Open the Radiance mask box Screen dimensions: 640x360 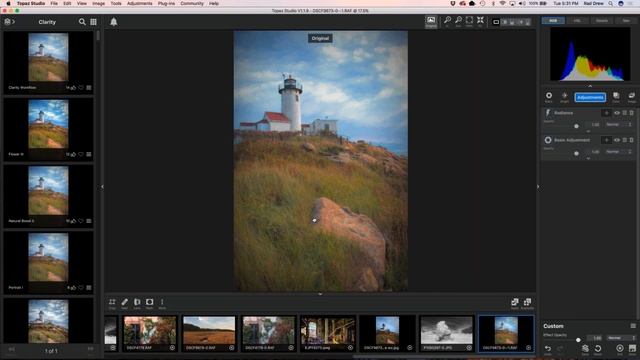(606, 113)
